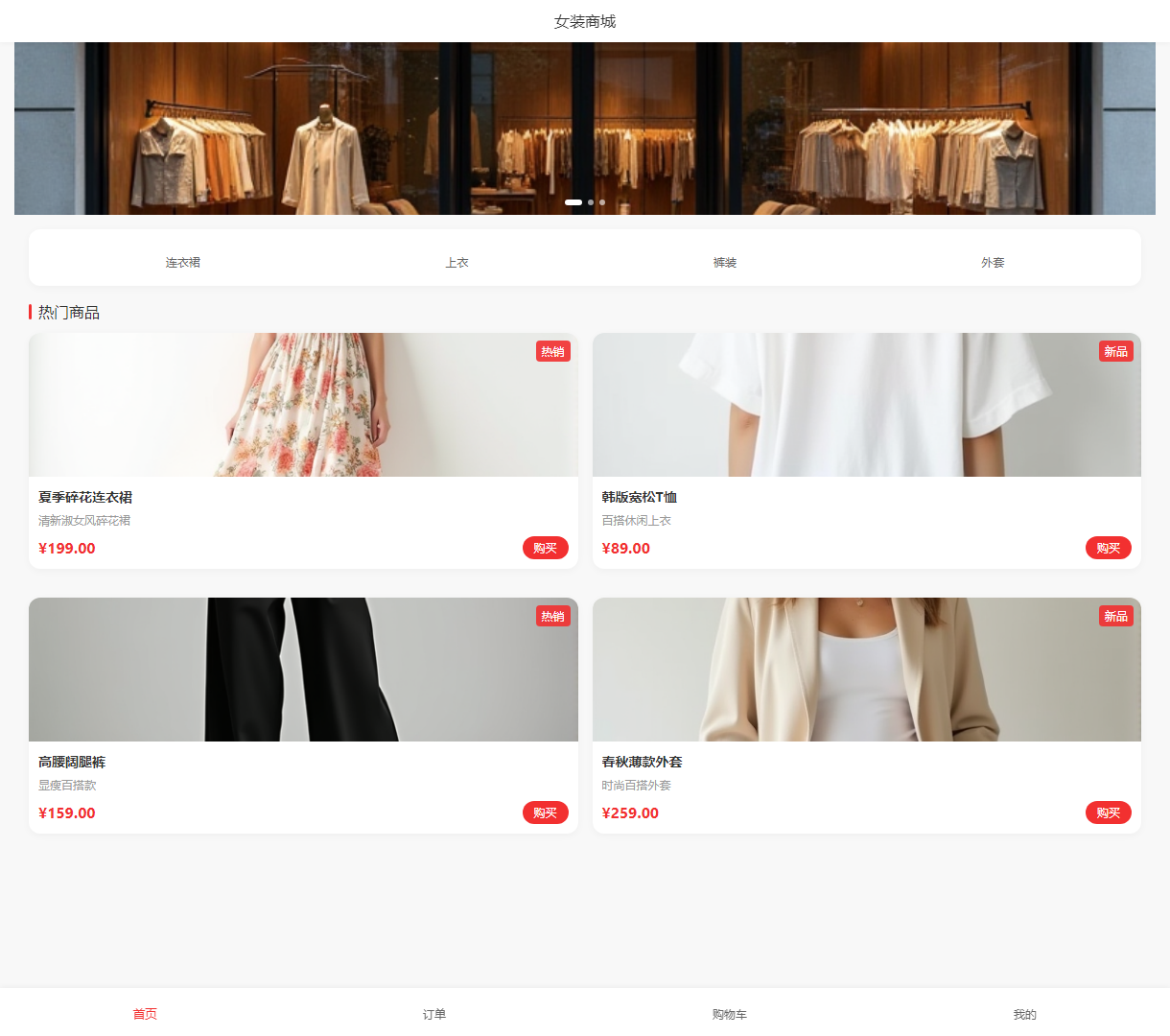Go to the 我的 profile tab
1170x1036 pixels.
click(1024, 1014)
